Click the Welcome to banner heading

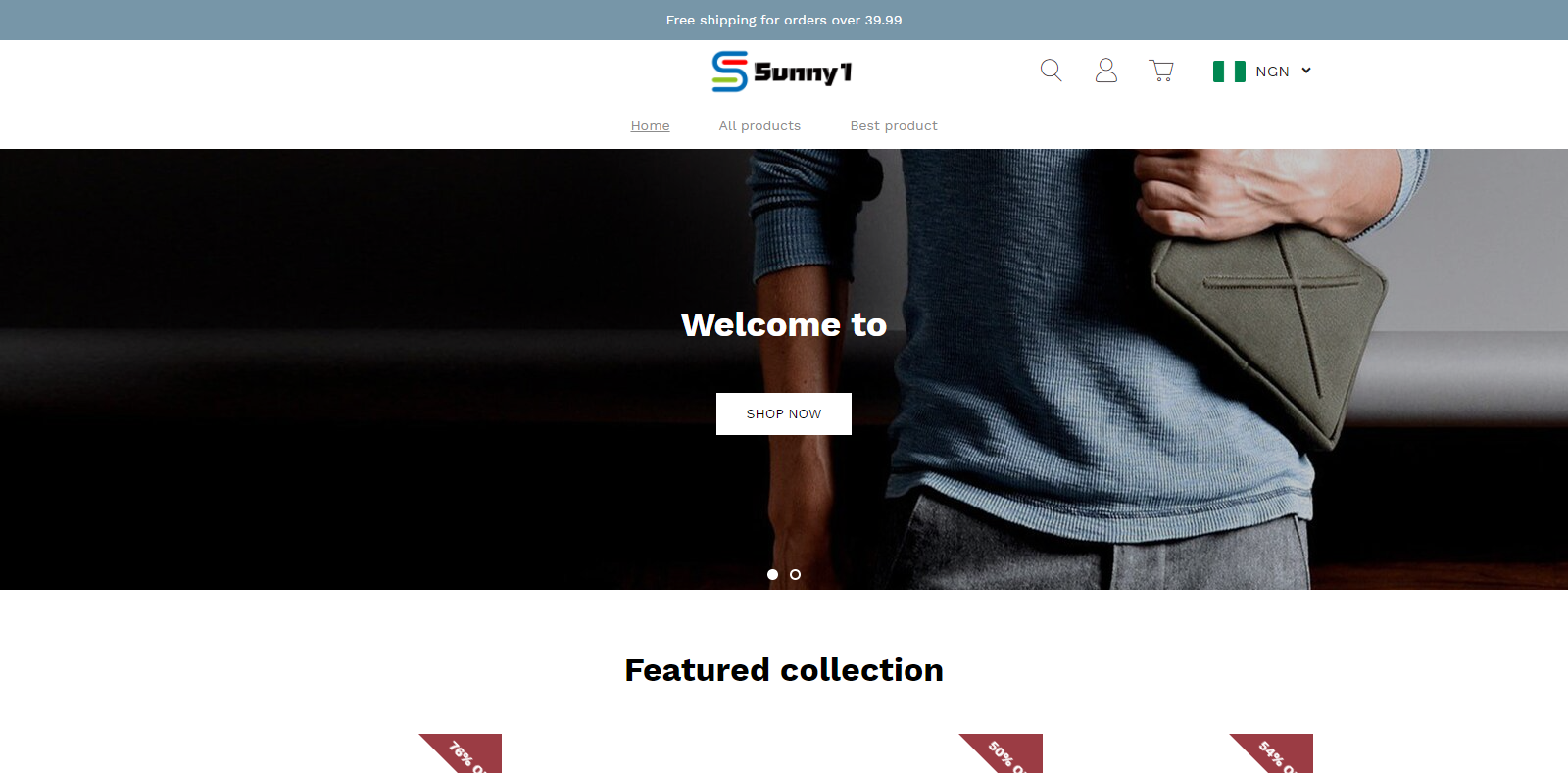784,324
